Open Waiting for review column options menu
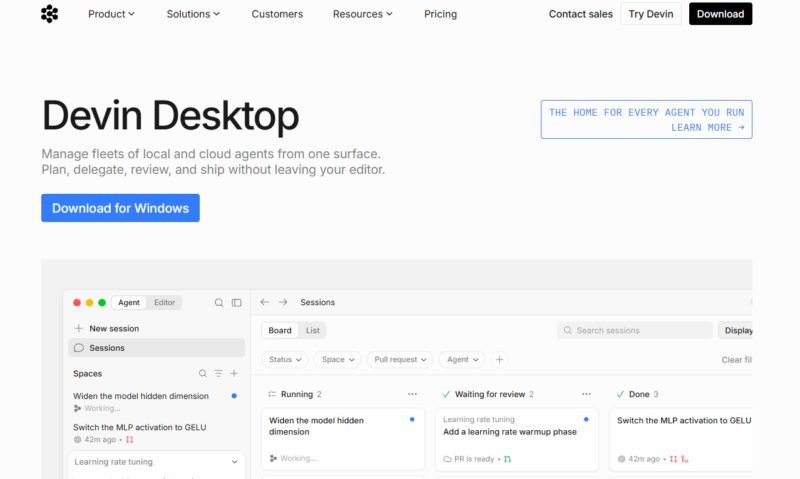Viewport: 800px width, 479px height. 586,394
